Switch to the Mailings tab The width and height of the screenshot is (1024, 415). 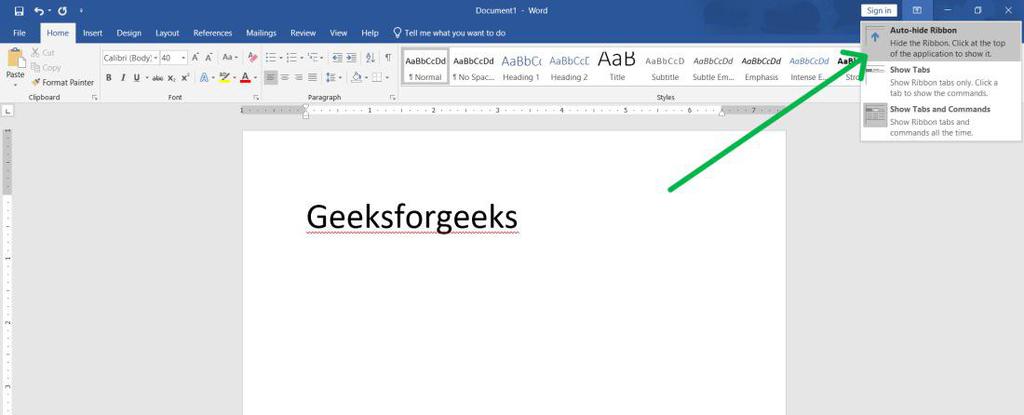tap(261, 33)
